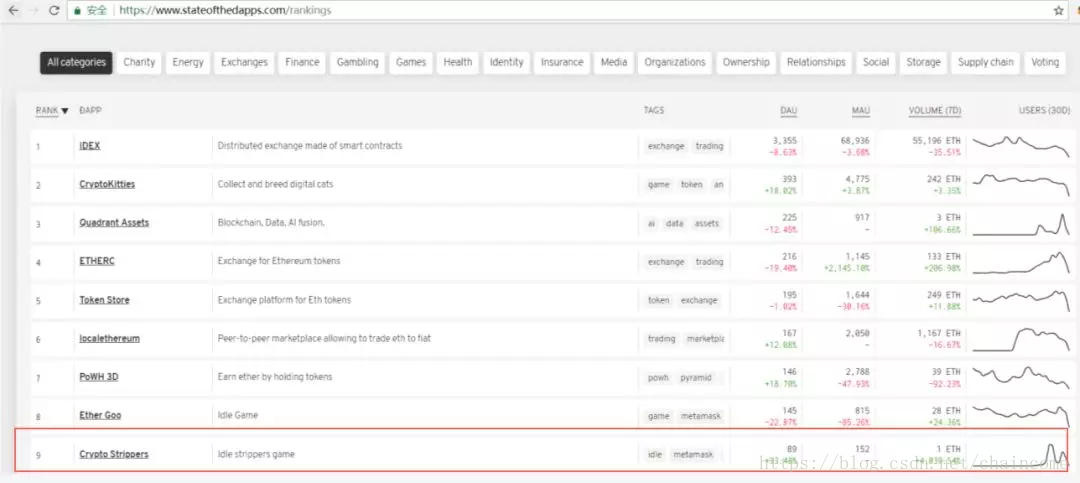Filter rankings by Finance category
1080x483 pixels.
302,62
